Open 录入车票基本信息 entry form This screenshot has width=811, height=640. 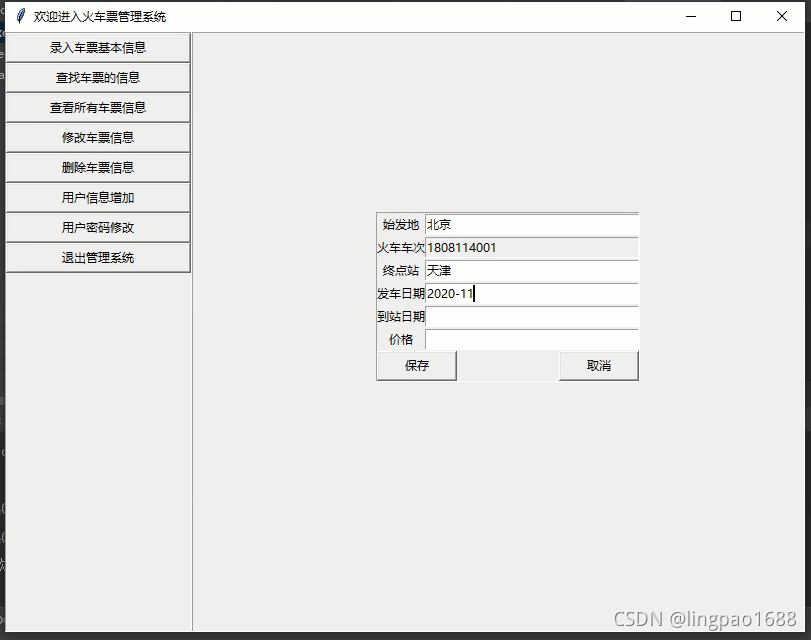coord(98,48)
